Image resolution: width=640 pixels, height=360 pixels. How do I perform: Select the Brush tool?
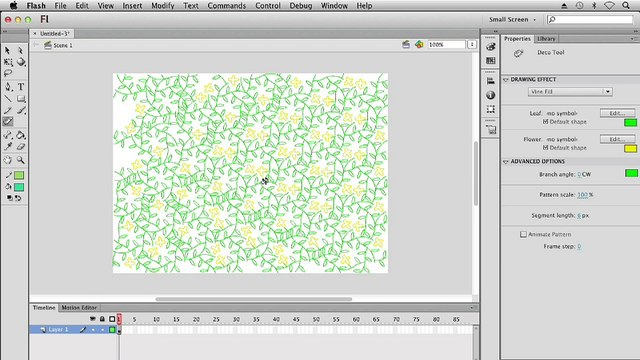(21, 110)
